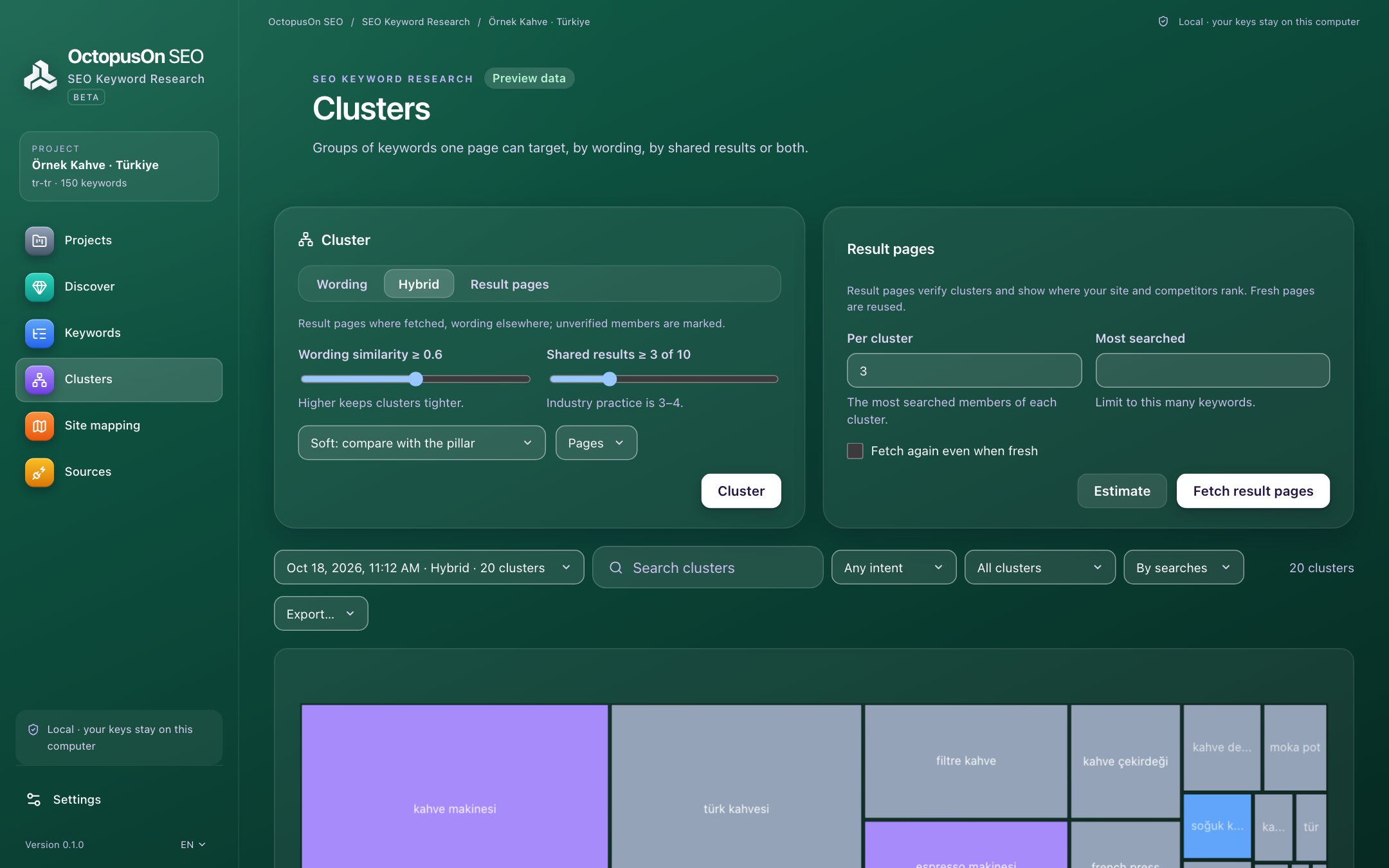
Task: Click the Most searched input field
Action: click(1212, 370)
